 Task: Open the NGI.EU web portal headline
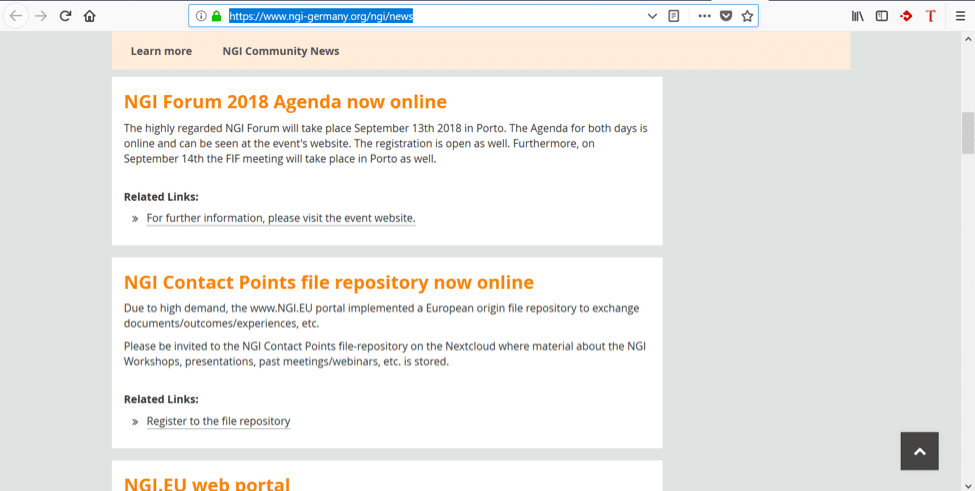[207, 484]
